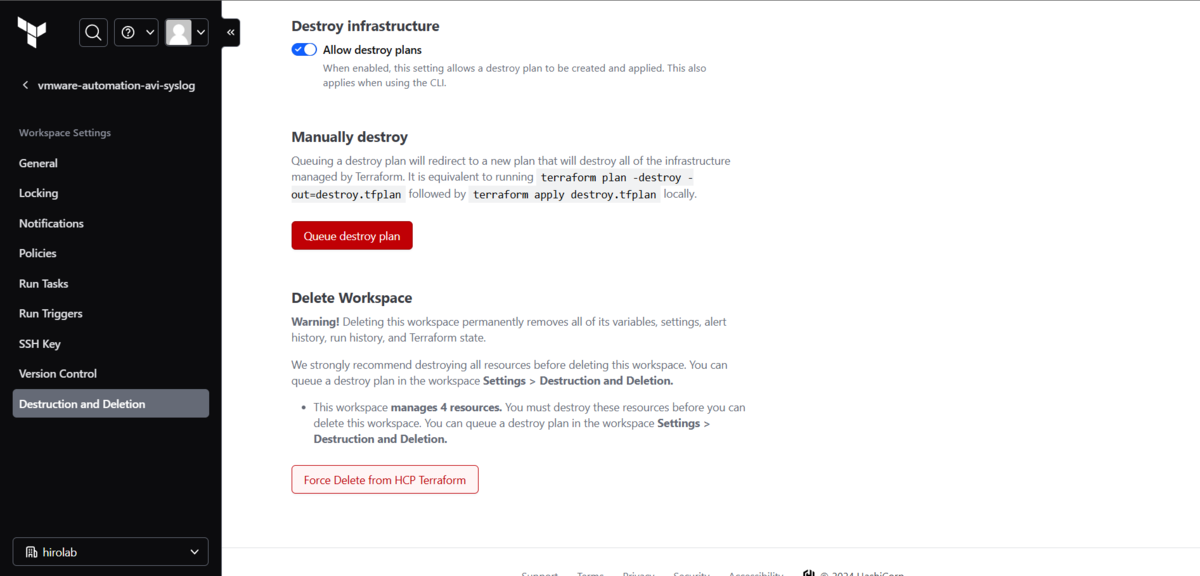
Task: Open hirolab organization switcher
Action: pyautogui.click(x=110, y=551)
